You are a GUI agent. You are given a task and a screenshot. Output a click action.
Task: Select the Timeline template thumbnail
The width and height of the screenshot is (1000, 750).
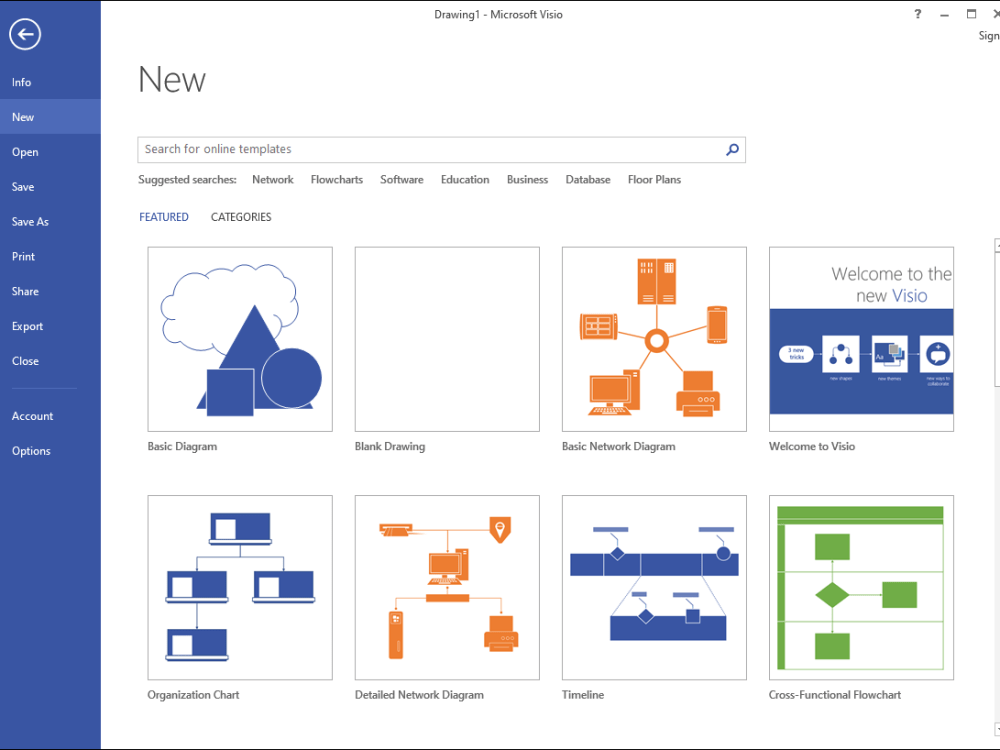coord(654,587)
